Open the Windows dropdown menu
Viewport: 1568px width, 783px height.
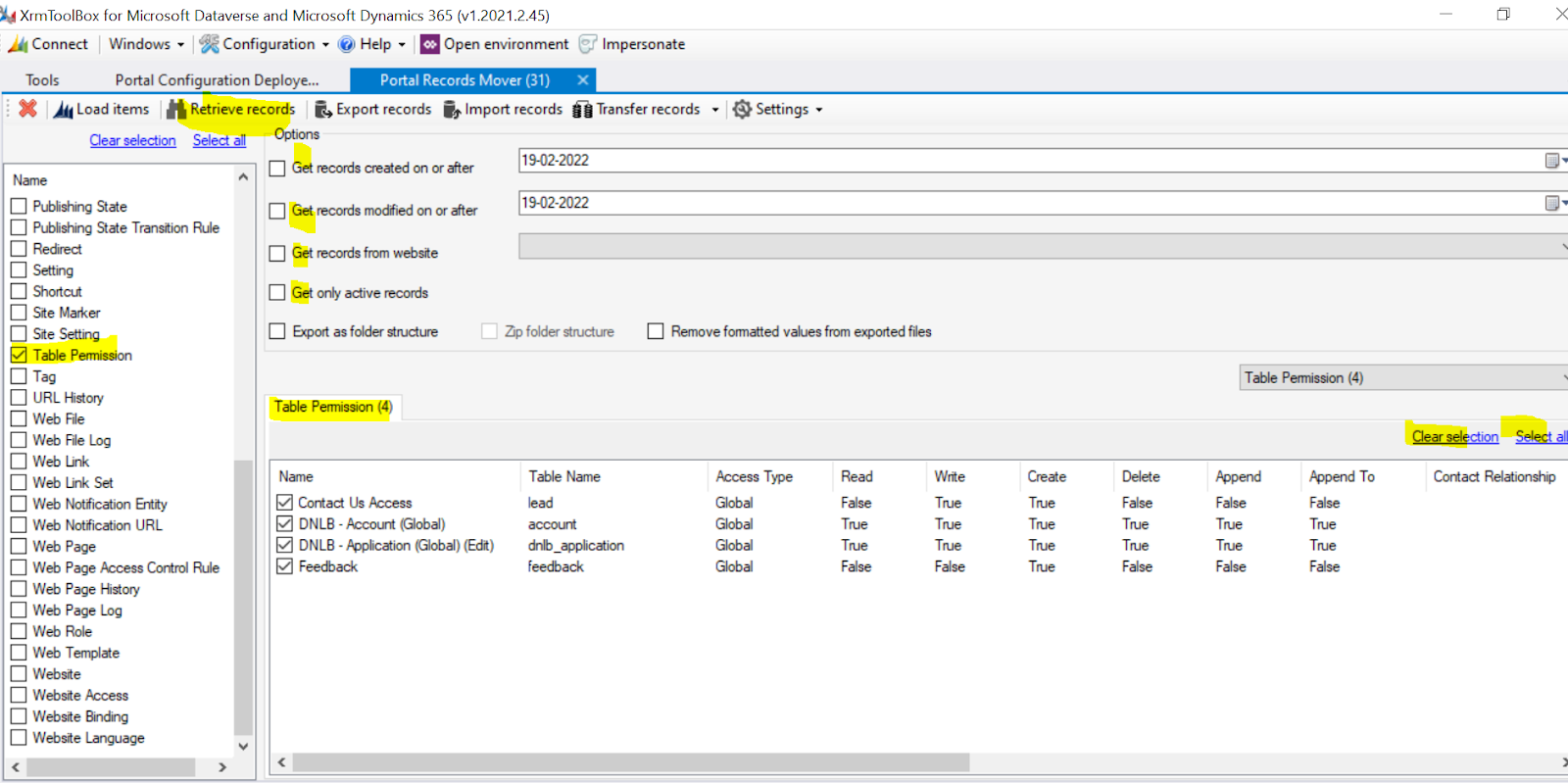point(146,44)
